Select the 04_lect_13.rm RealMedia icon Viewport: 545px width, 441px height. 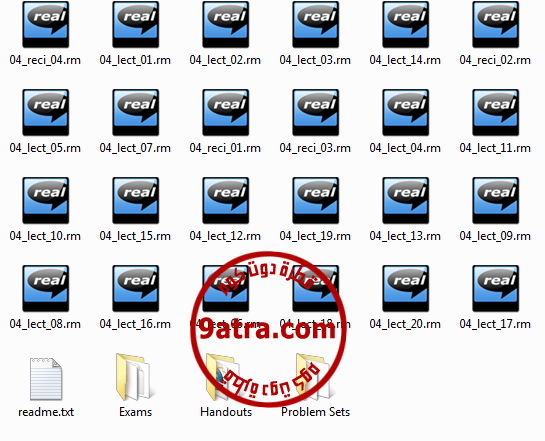(x=406, y=200)
